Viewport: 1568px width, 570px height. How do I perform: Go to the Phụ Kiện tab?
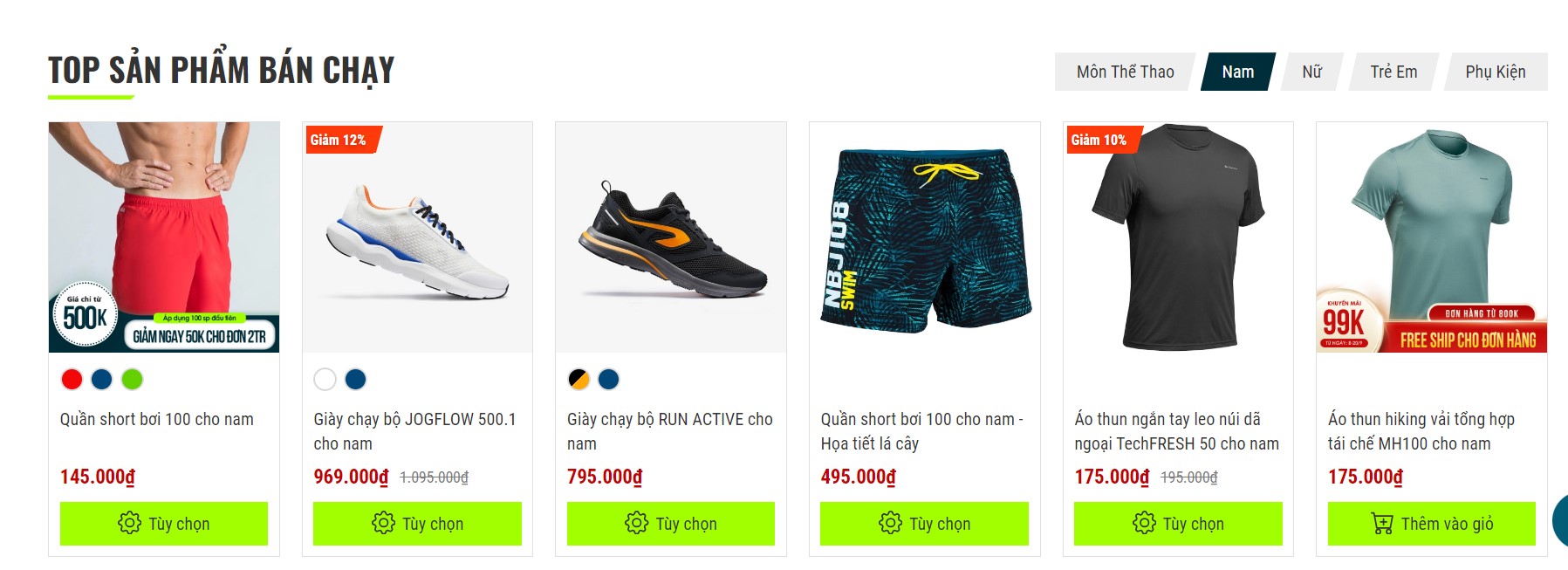click(x=1495, y=72)
